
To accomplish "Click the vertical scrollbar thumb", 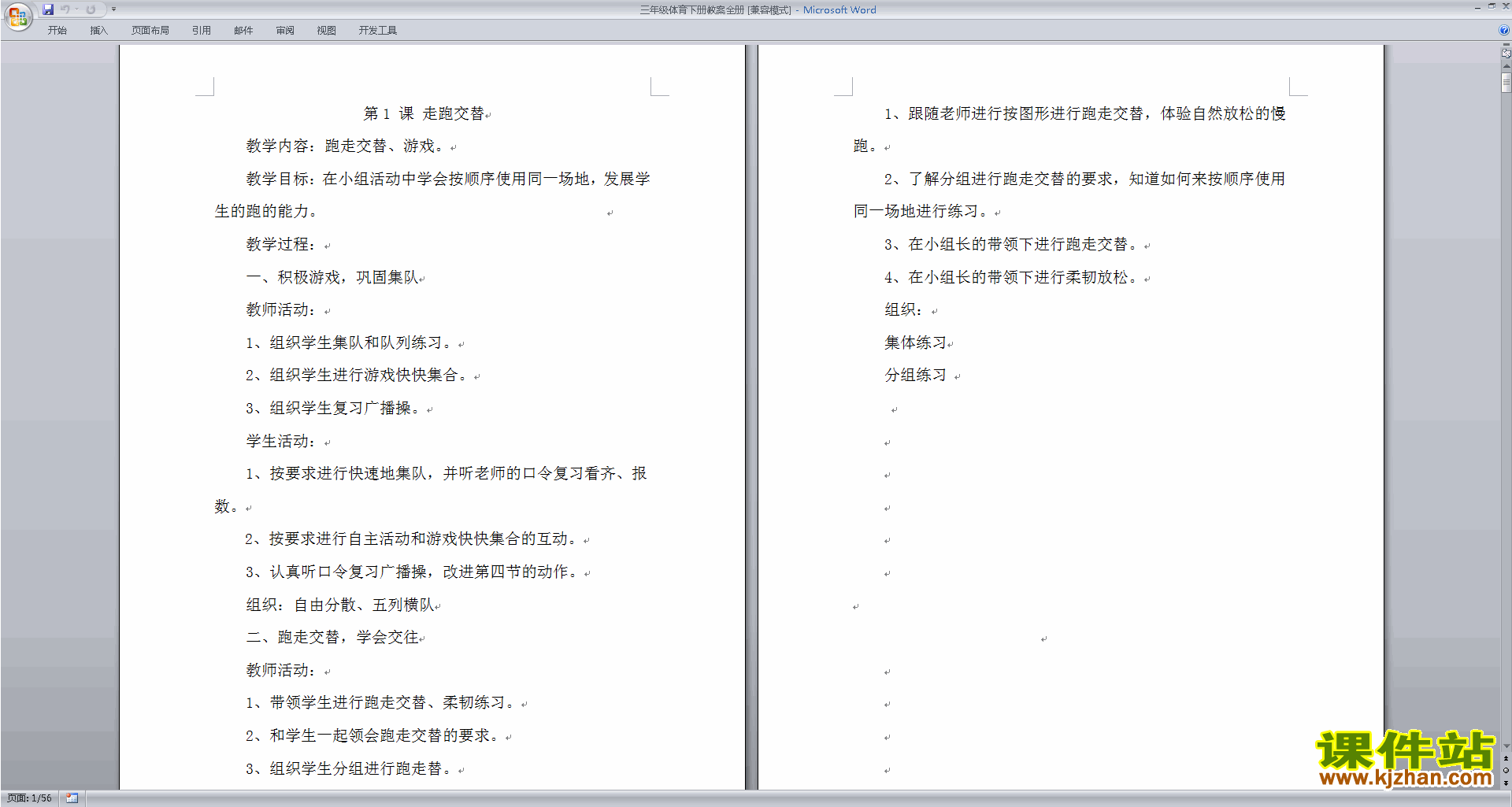I will [x=1506, y=83].
